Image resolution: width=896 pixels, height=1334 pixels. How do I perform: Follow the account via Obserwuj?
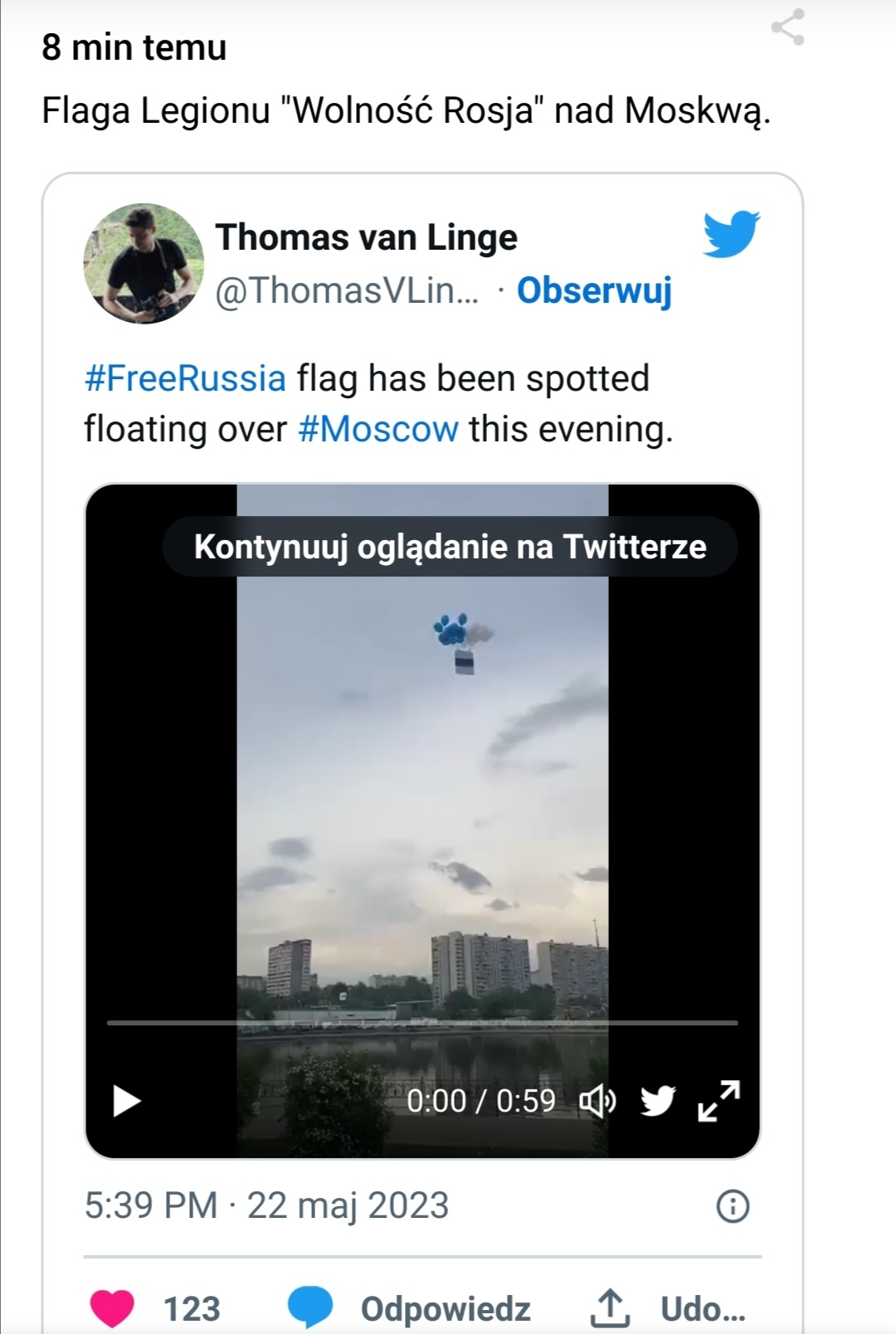coord(594,290)
